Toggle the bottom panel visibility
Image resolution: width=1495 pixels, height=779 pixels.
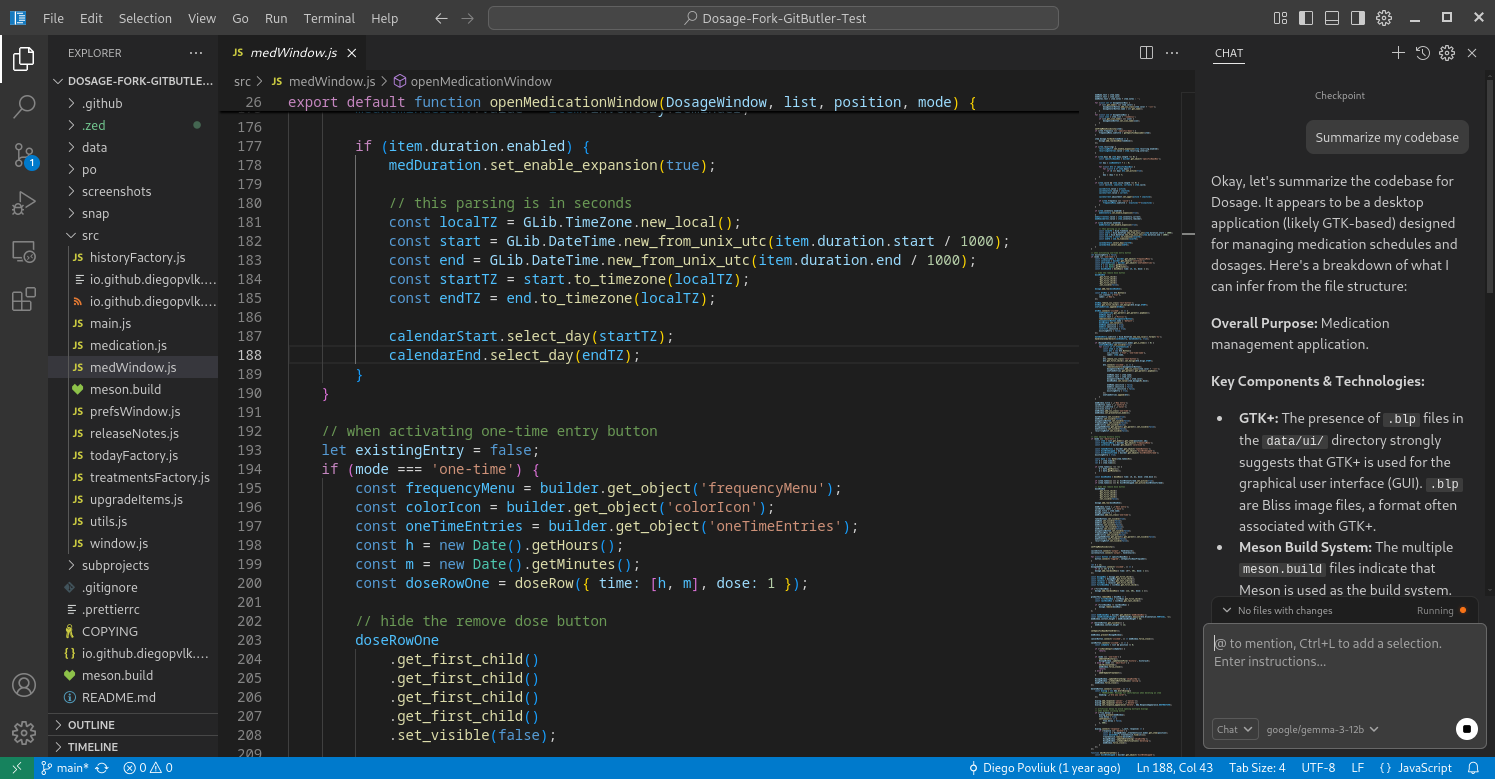tap(1331, 17)
